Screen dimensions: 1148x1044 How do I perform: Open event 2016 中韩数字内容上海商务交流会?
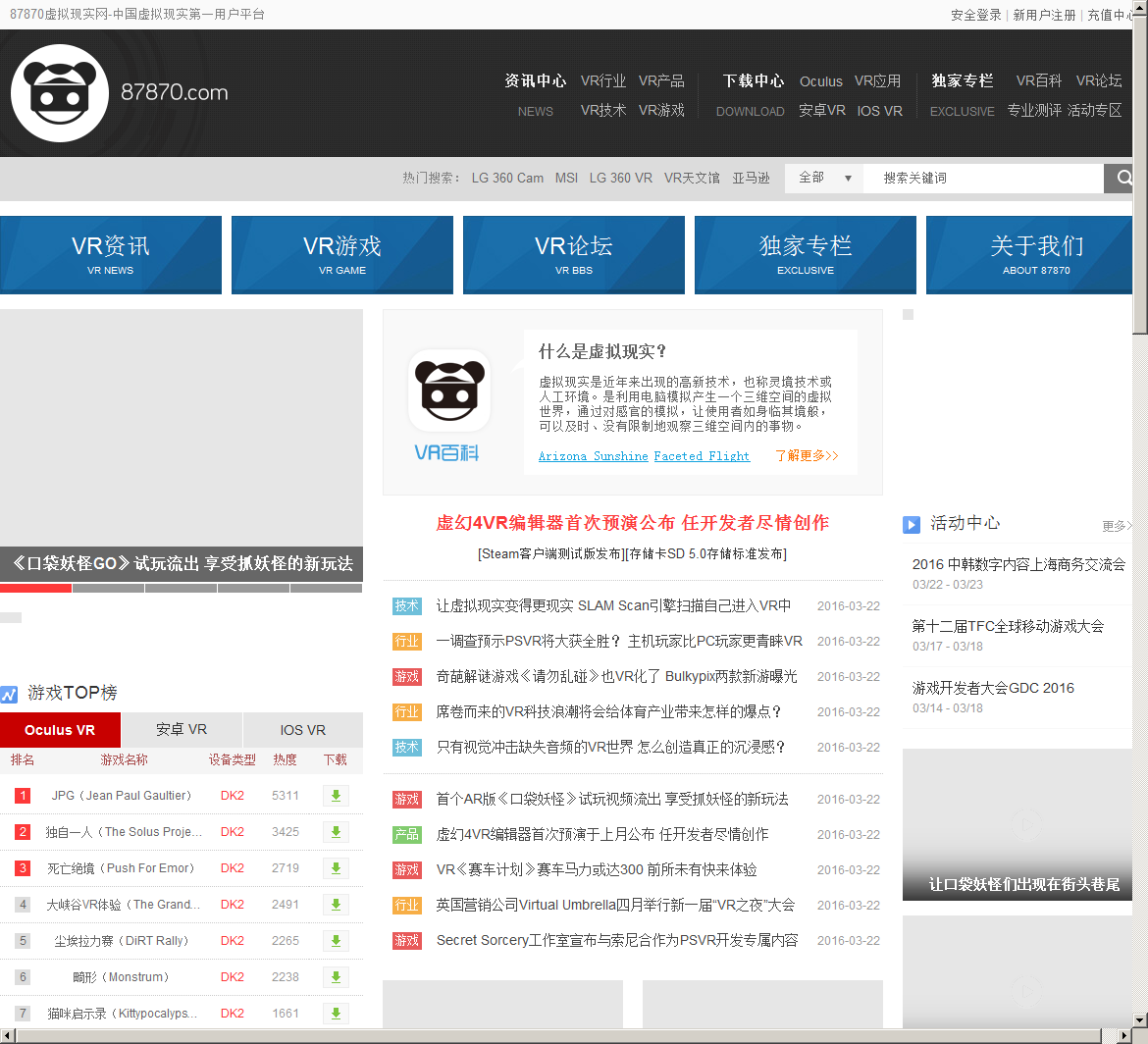click(1018, 564)
